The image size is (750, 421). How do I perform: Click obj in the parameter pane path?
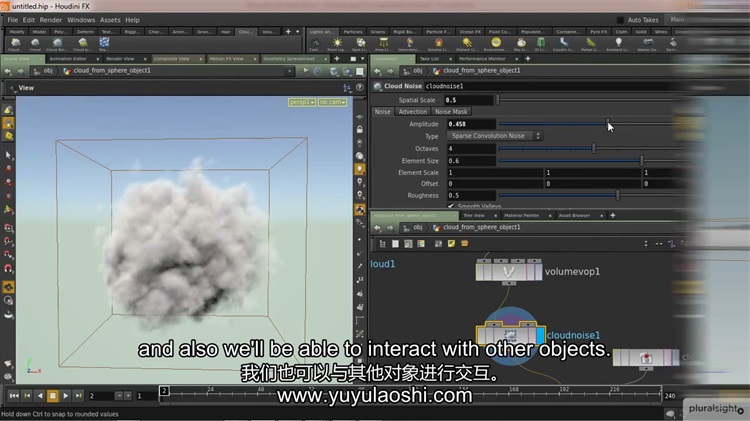coord(418,71)
